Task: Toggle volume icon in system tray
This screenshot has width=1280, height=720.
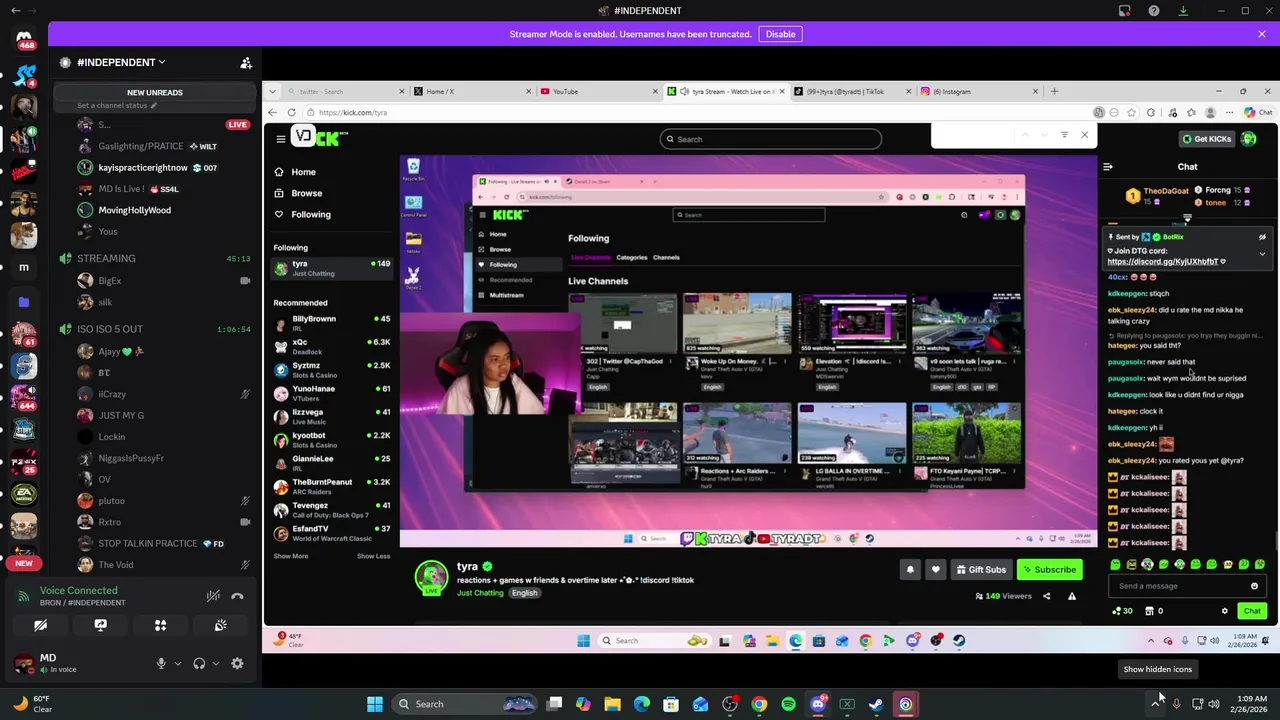Action: (x=1214, y=704)
